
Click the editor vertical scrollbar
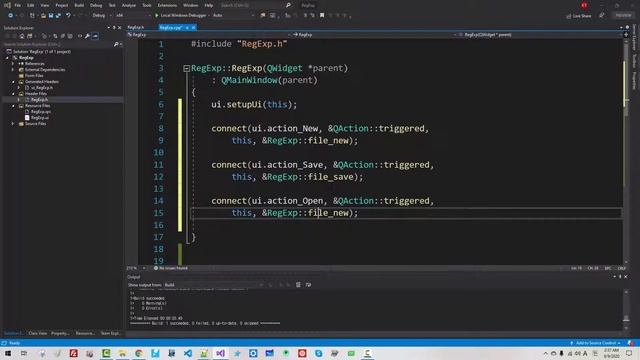coord(626,151)
